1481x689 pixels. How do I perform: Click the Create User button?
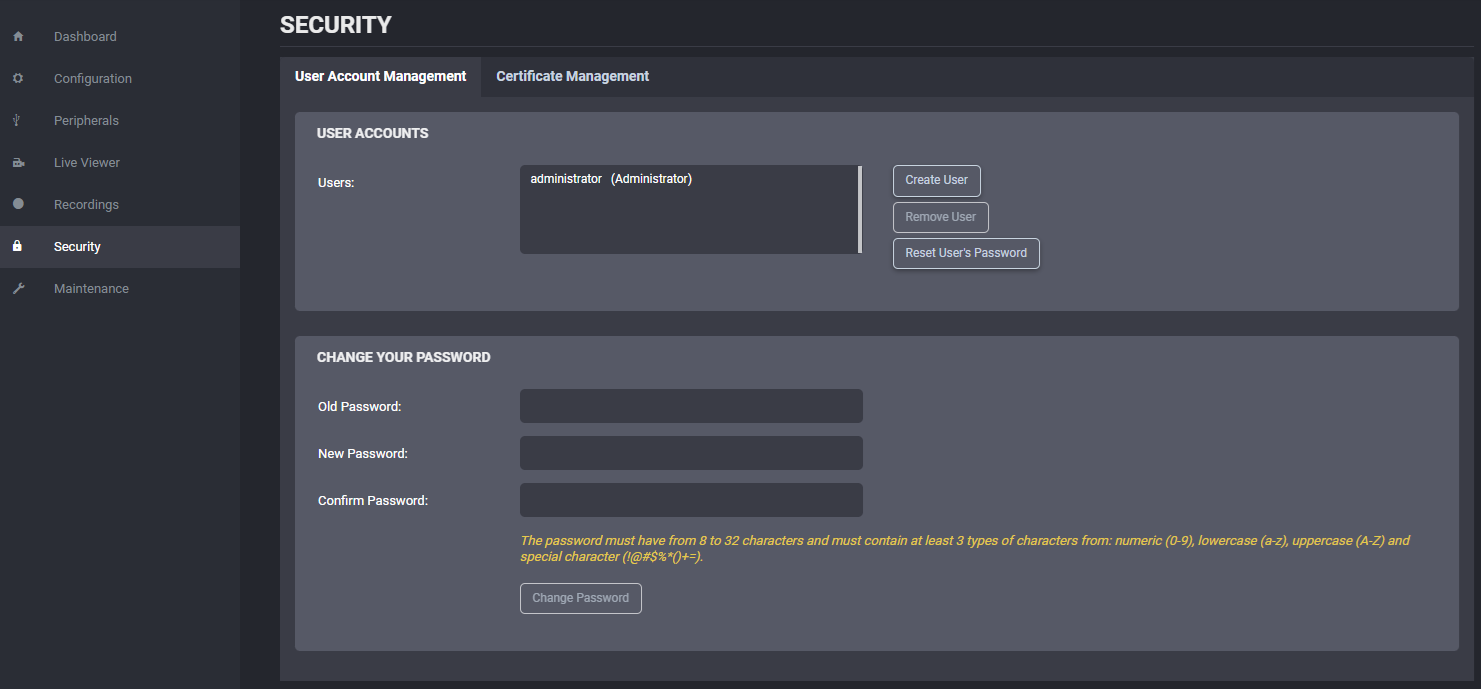[x=937, y=181]
